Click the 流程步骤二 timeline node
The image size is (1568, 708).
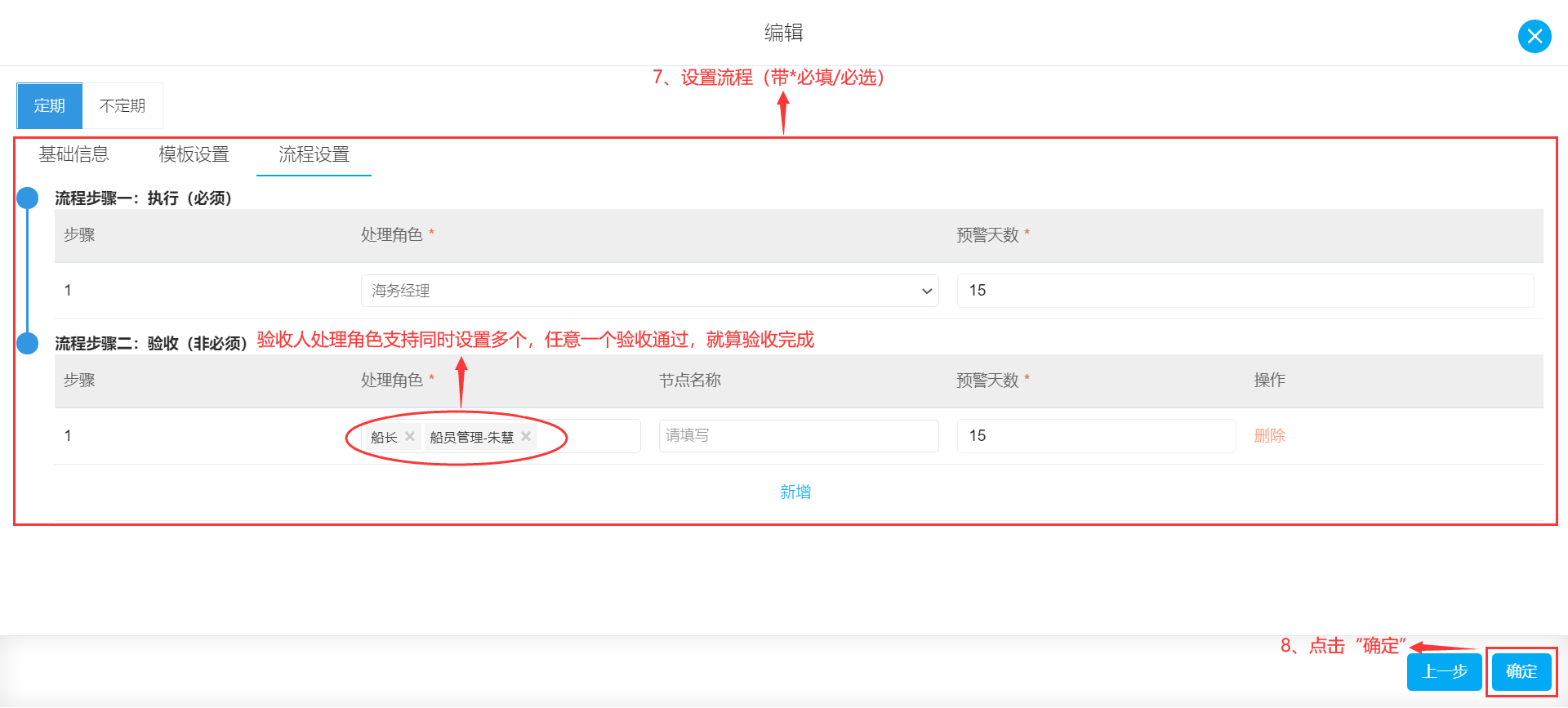28,343
